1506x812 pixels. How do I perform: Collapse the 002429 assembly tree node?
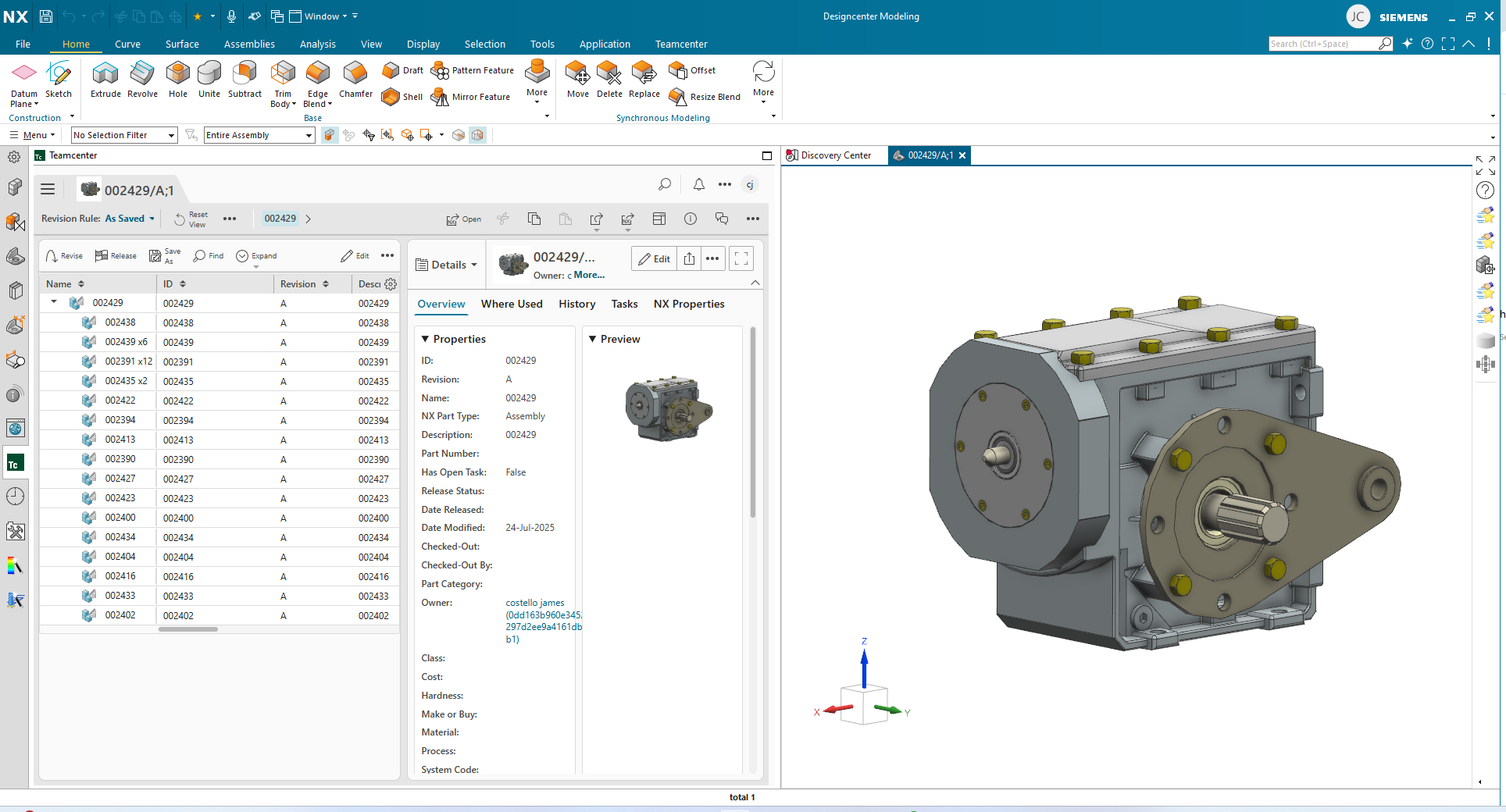point(53,302)
